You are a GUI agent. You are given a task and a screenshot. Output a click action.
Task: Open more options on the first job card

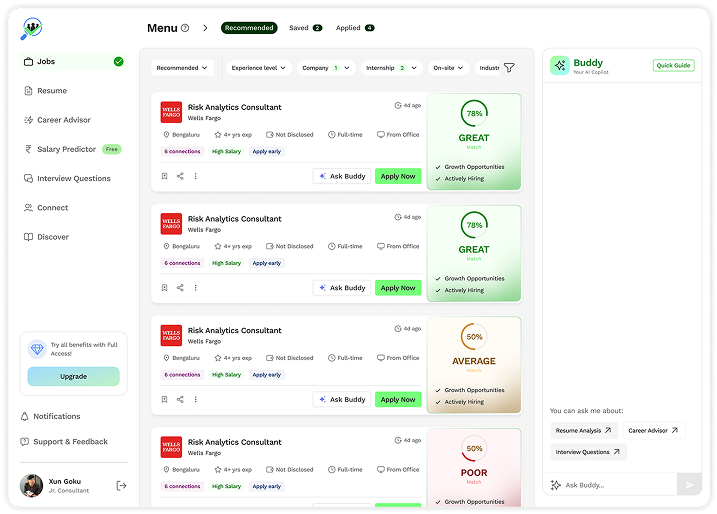click(x=195, y=176)
